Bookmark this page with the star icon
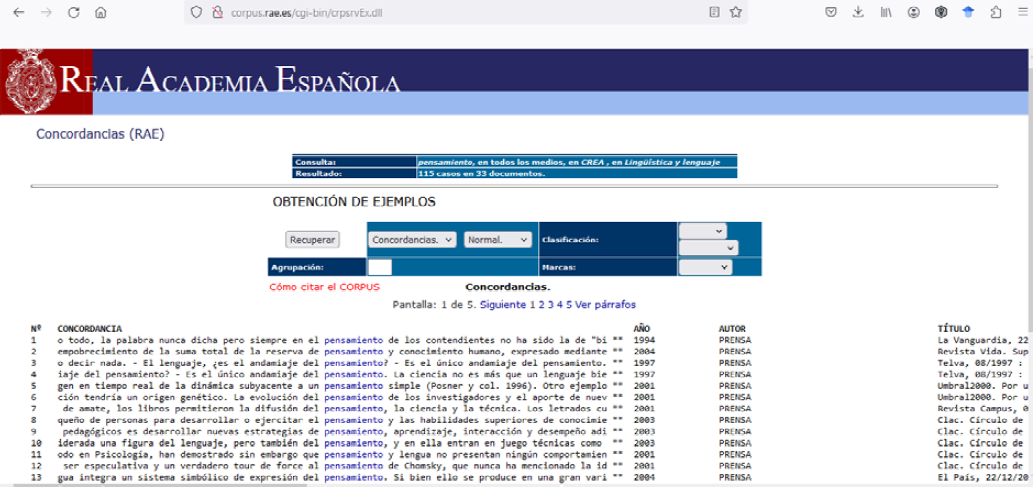 pyautogui.click(x=736, y=12)
